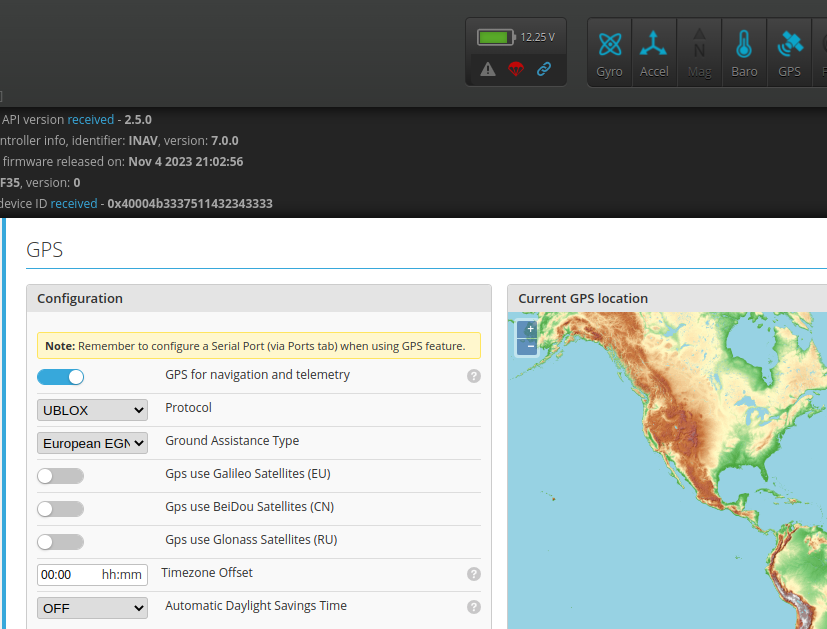Select the Configuration panel header

[x=78, y=298]
